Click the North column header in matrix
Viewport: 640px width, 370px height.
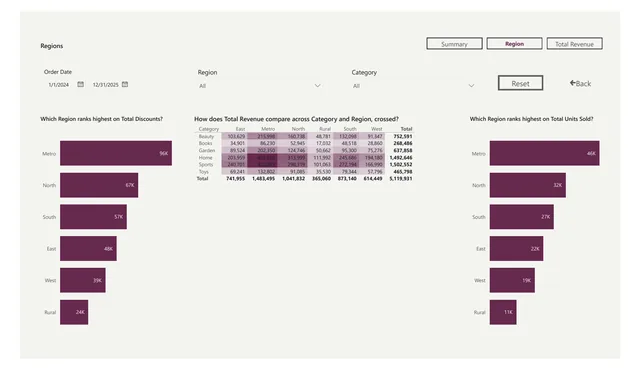[x=298, y=129]
